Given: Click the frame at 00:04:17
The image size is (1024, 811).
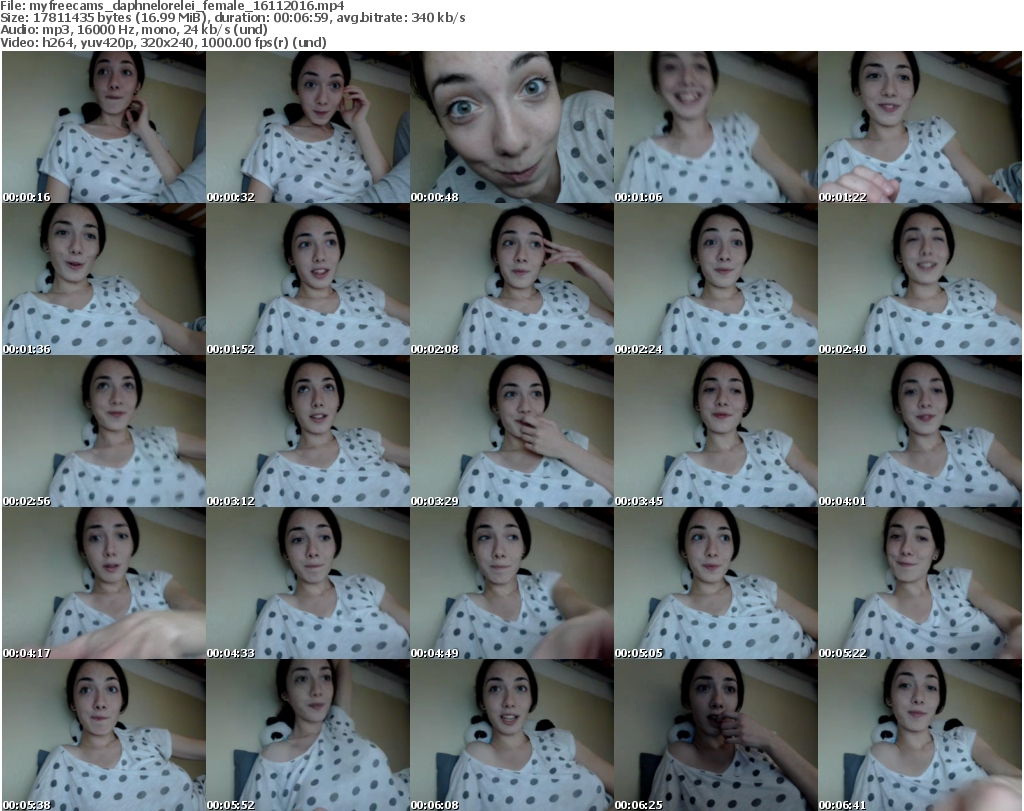Looking at the screenshot, I should 103,583.
